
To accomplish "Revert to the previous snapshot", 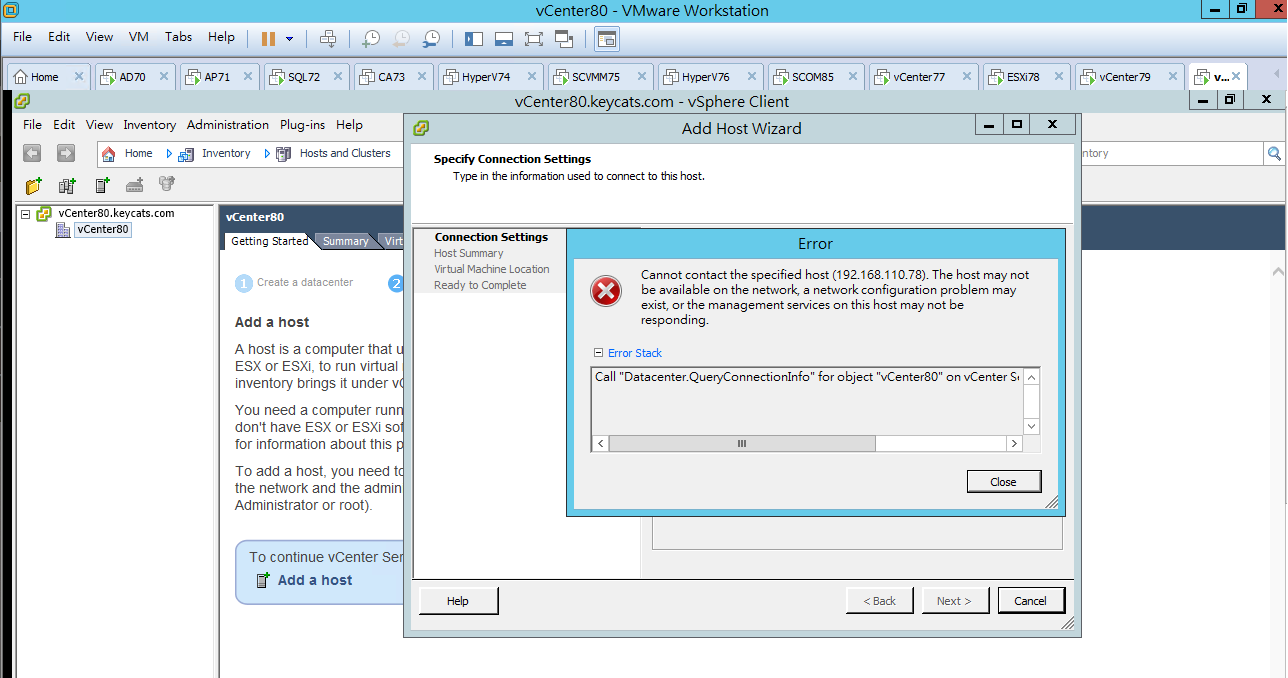I will pos(401,38).
